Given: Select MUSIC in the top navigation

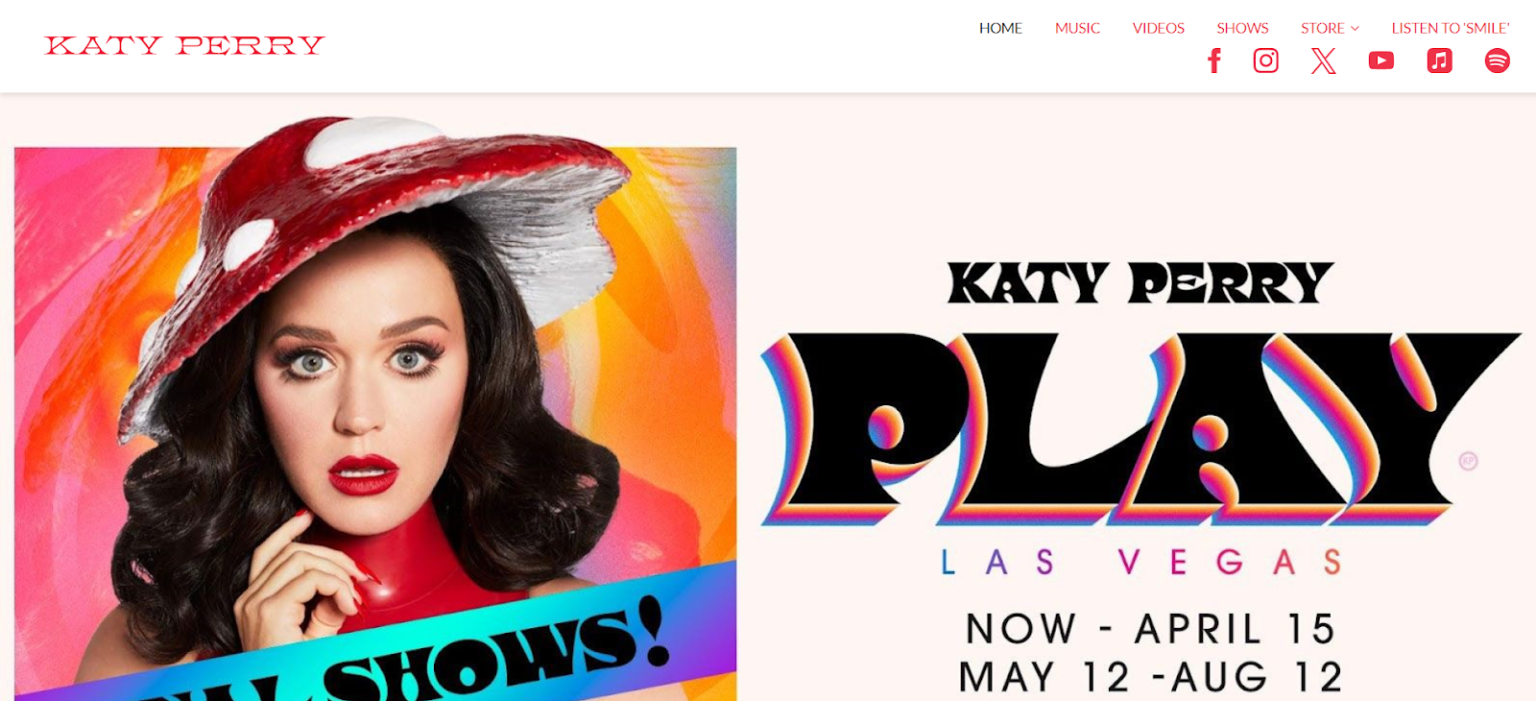Looking at the screenshot, I should (1077, 28).
